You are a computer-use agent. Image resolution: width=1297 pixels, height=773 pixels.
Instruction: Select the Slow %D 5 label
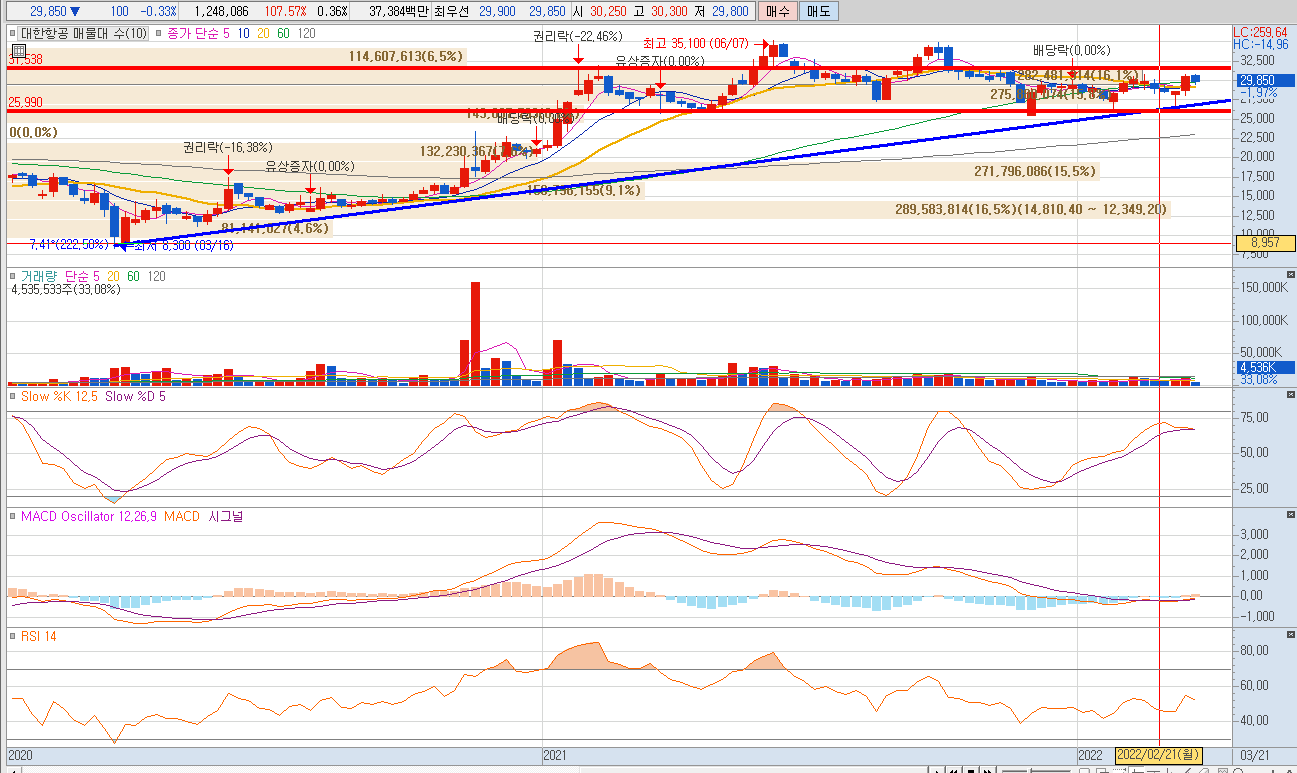(x=135, y=396)
